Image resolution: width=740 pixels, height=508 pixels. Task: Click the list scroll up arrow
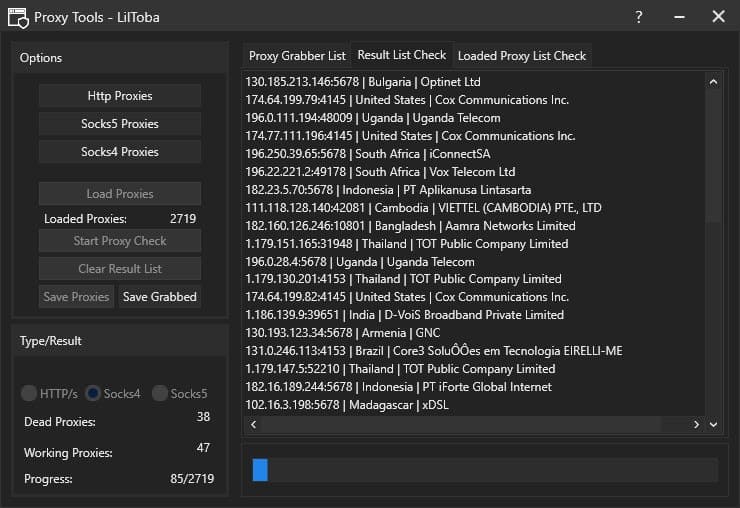coord(713,82)
